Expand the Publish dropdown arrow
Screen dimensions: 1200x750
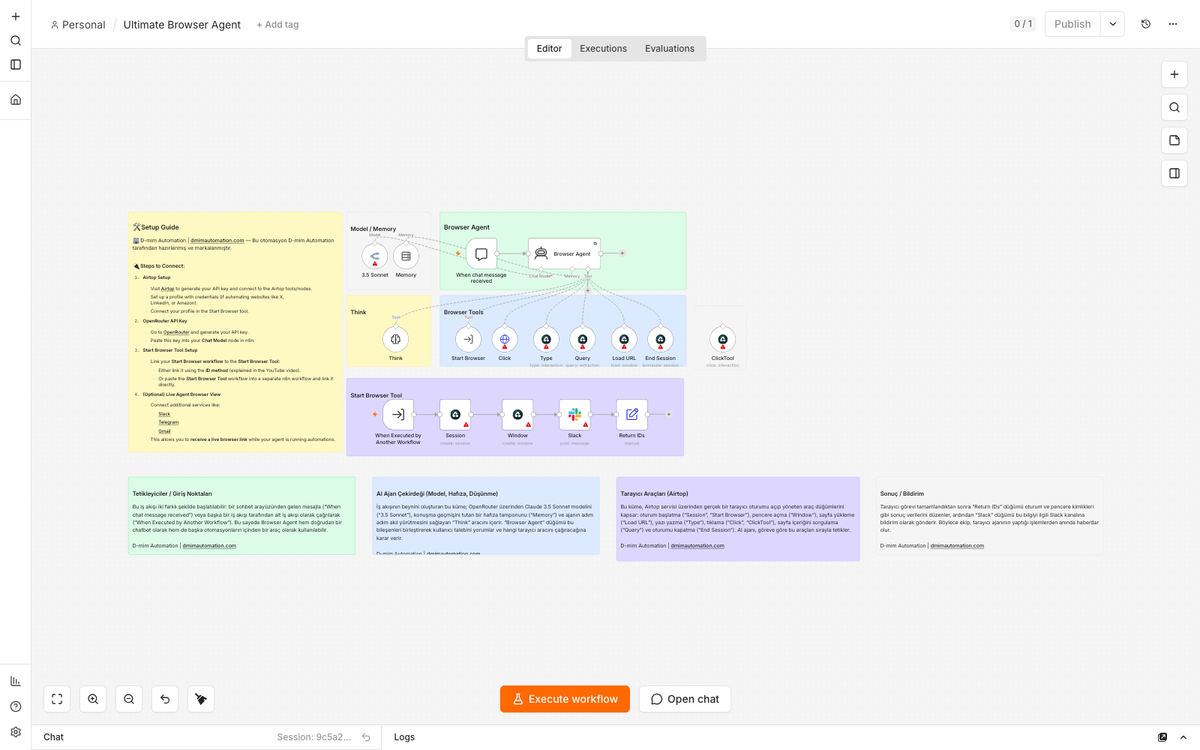pos(1113,24)
